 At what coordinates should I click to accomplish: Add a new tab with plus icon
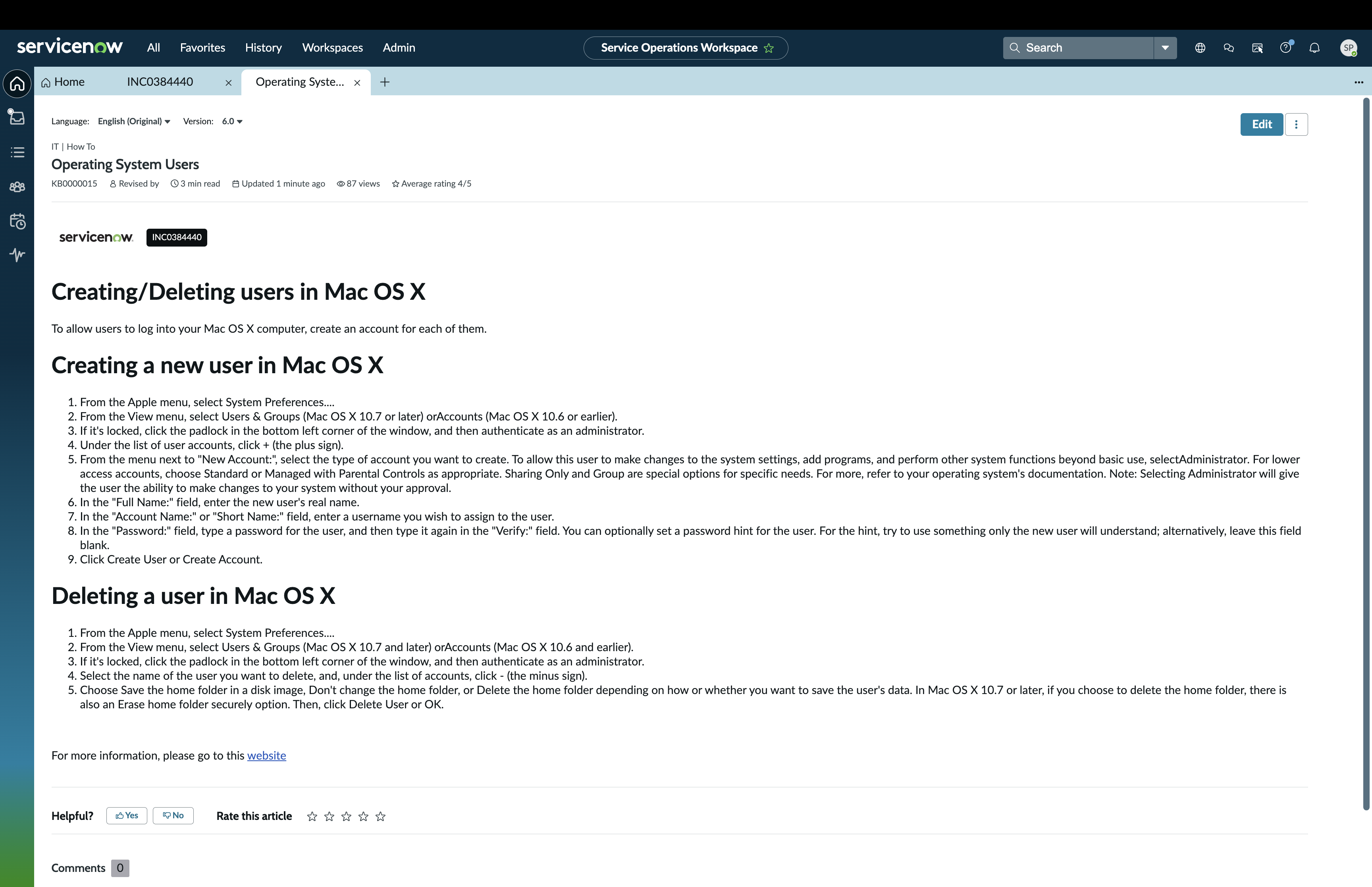385,82
